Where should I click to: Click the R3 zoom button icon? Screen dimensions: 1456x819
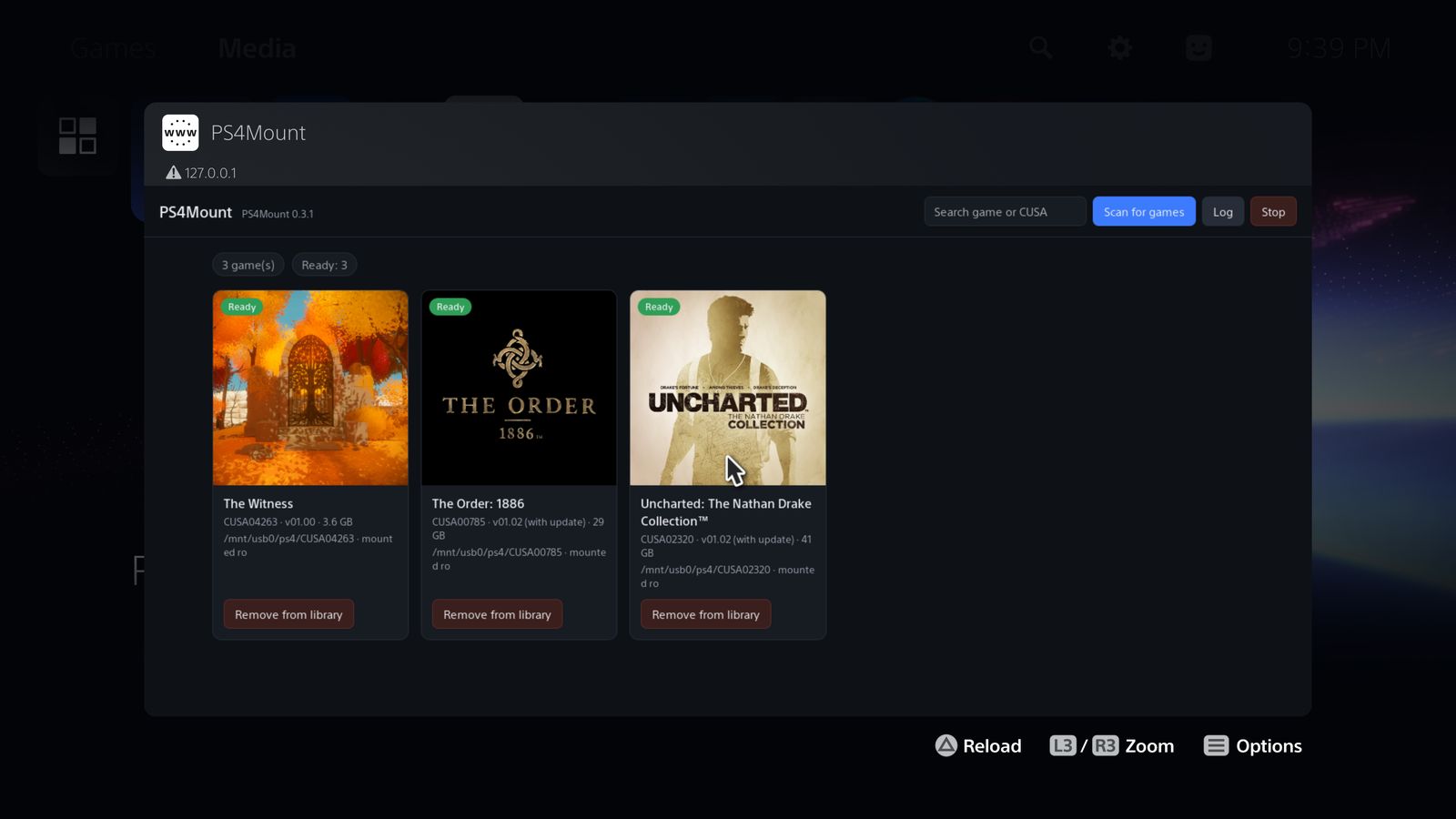[x=1105, y=745]
